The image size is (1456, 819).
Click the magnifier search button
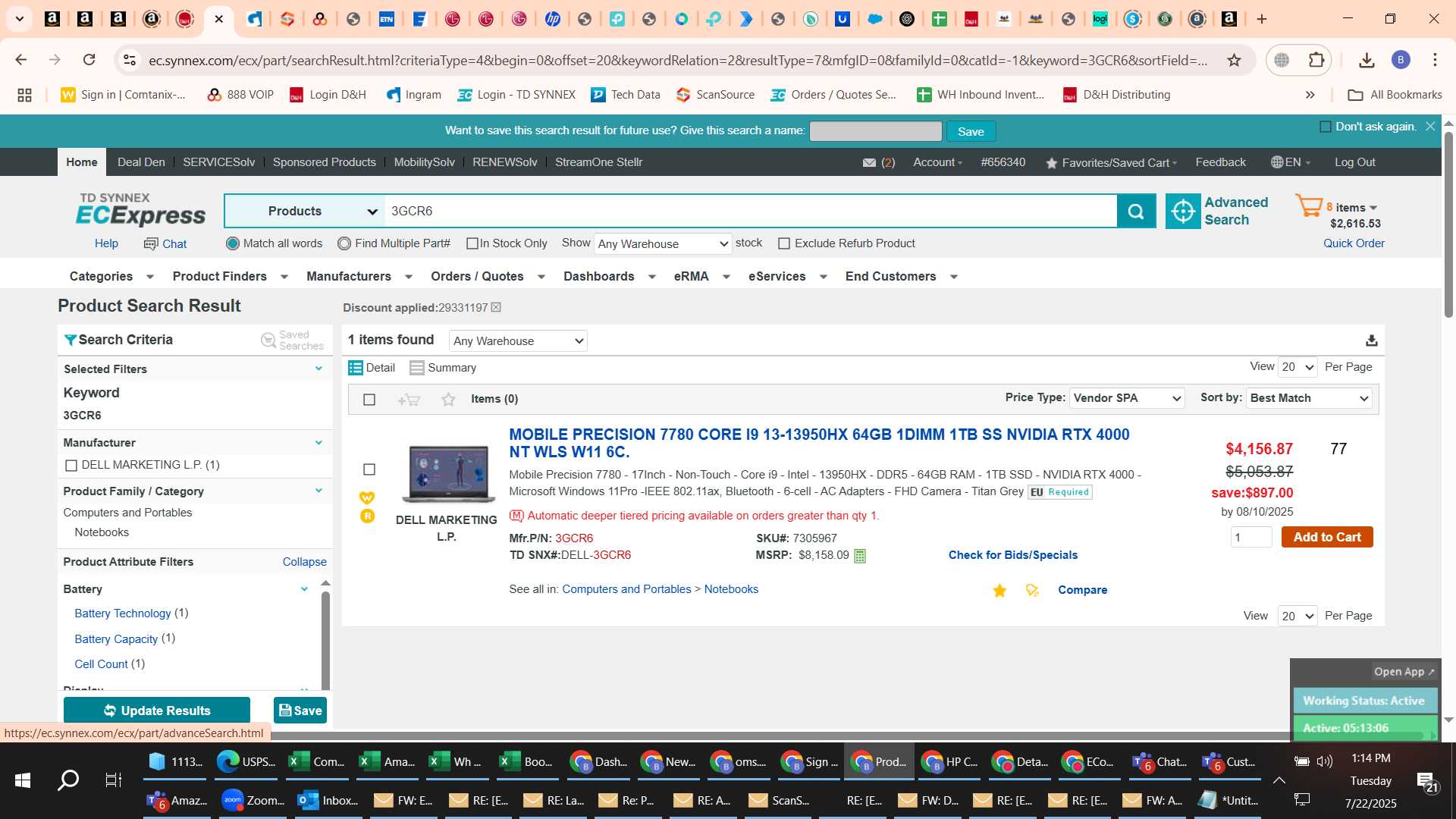click(x=1135, y=211)
